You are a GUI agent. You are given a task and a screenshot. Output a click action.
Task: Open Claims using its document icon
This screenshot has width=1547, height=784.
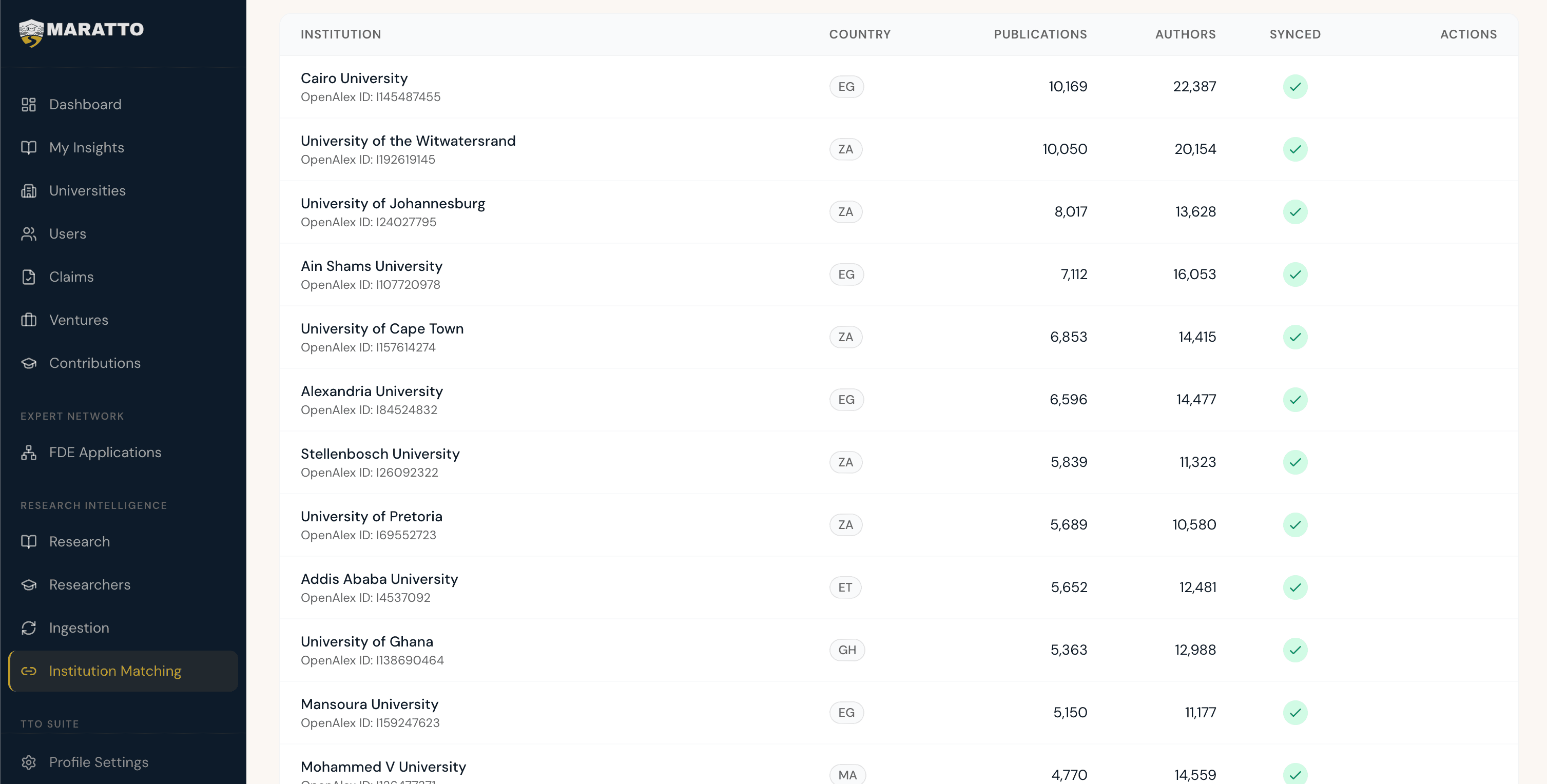tap(29, 277)
